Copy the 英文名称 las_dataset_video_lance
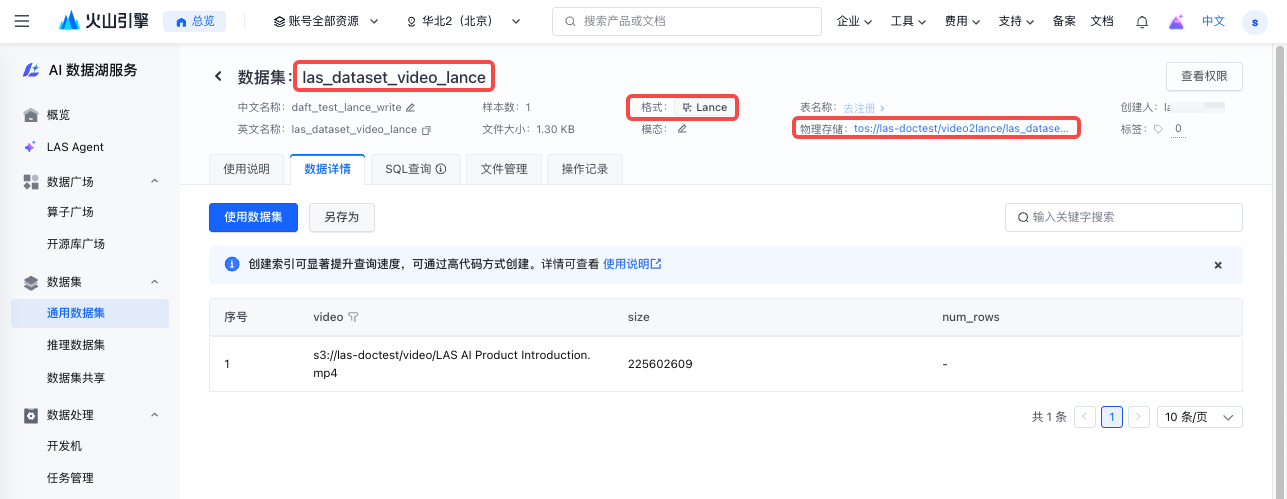Screen dimensions: 1287x499 click(426, 130)
